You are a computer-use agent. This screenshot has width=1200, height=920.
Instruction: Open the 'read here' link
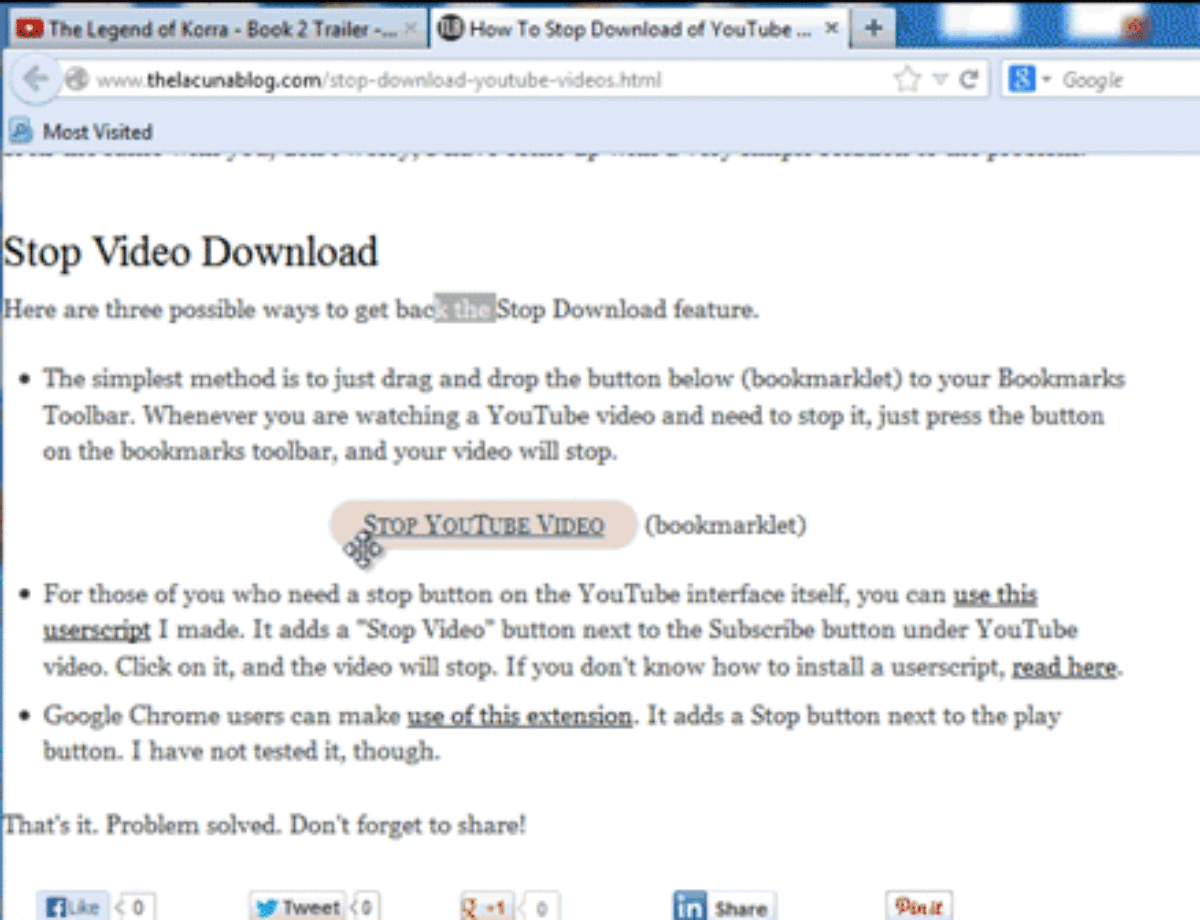(1064, 667)
